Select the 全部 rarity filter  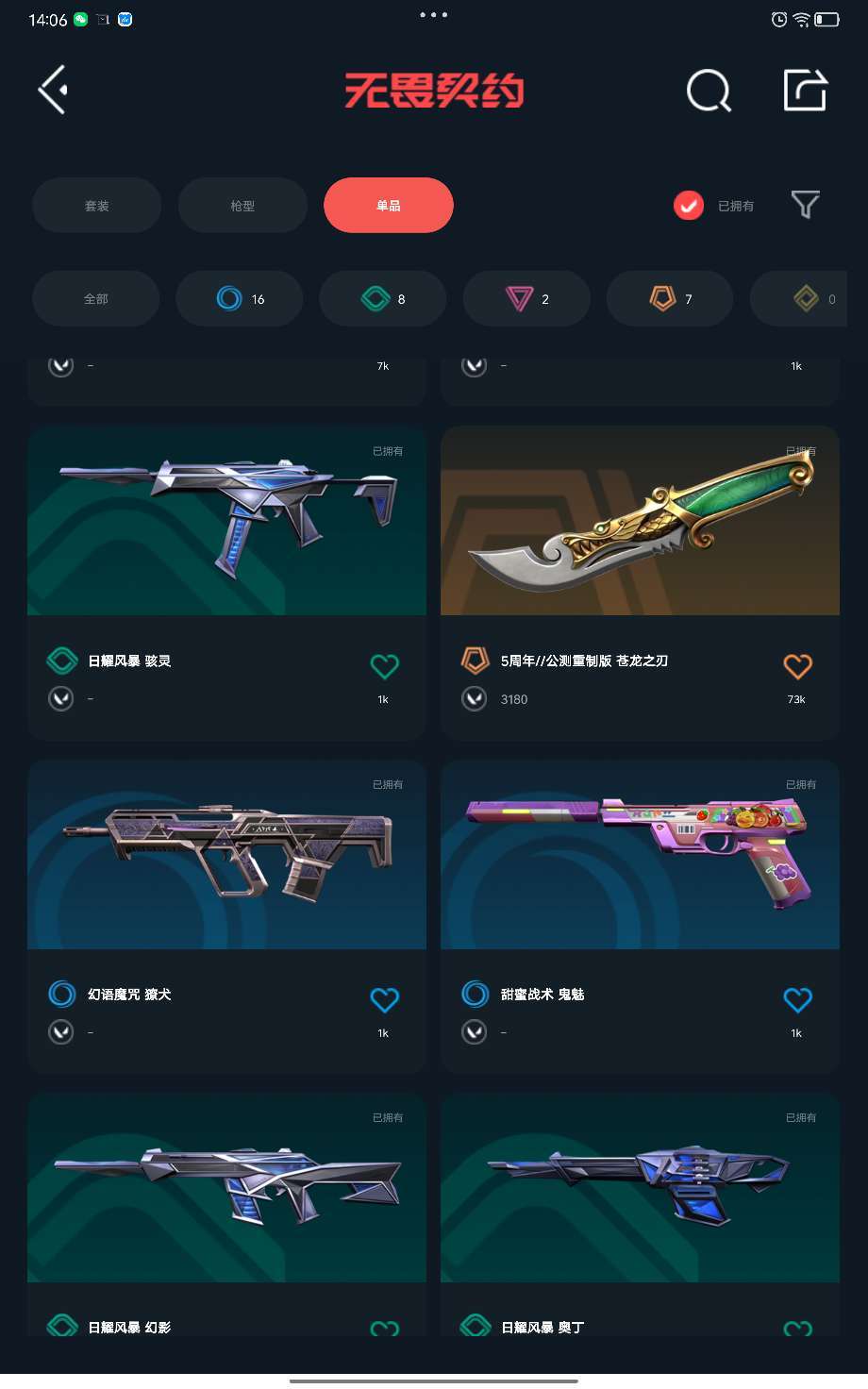coord(96,298)
